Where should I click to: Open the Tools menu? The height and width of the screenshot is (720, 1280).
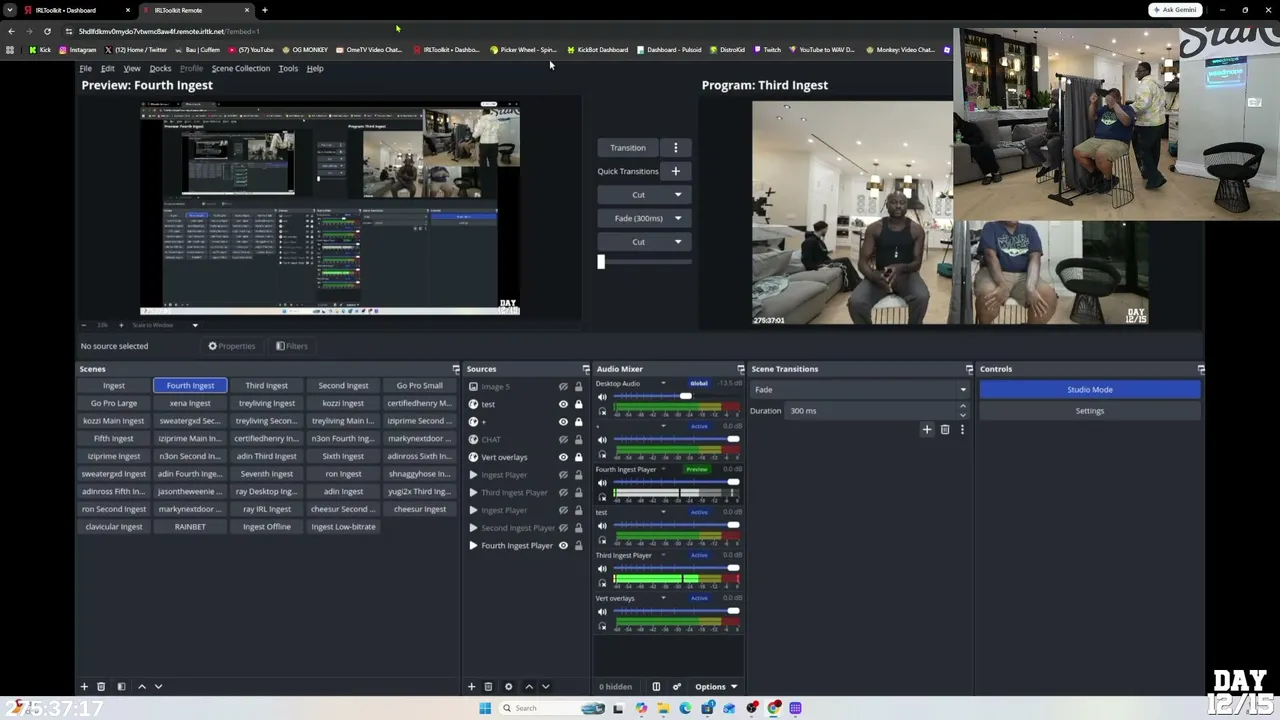pyautogui.click(x=288, y=68)
